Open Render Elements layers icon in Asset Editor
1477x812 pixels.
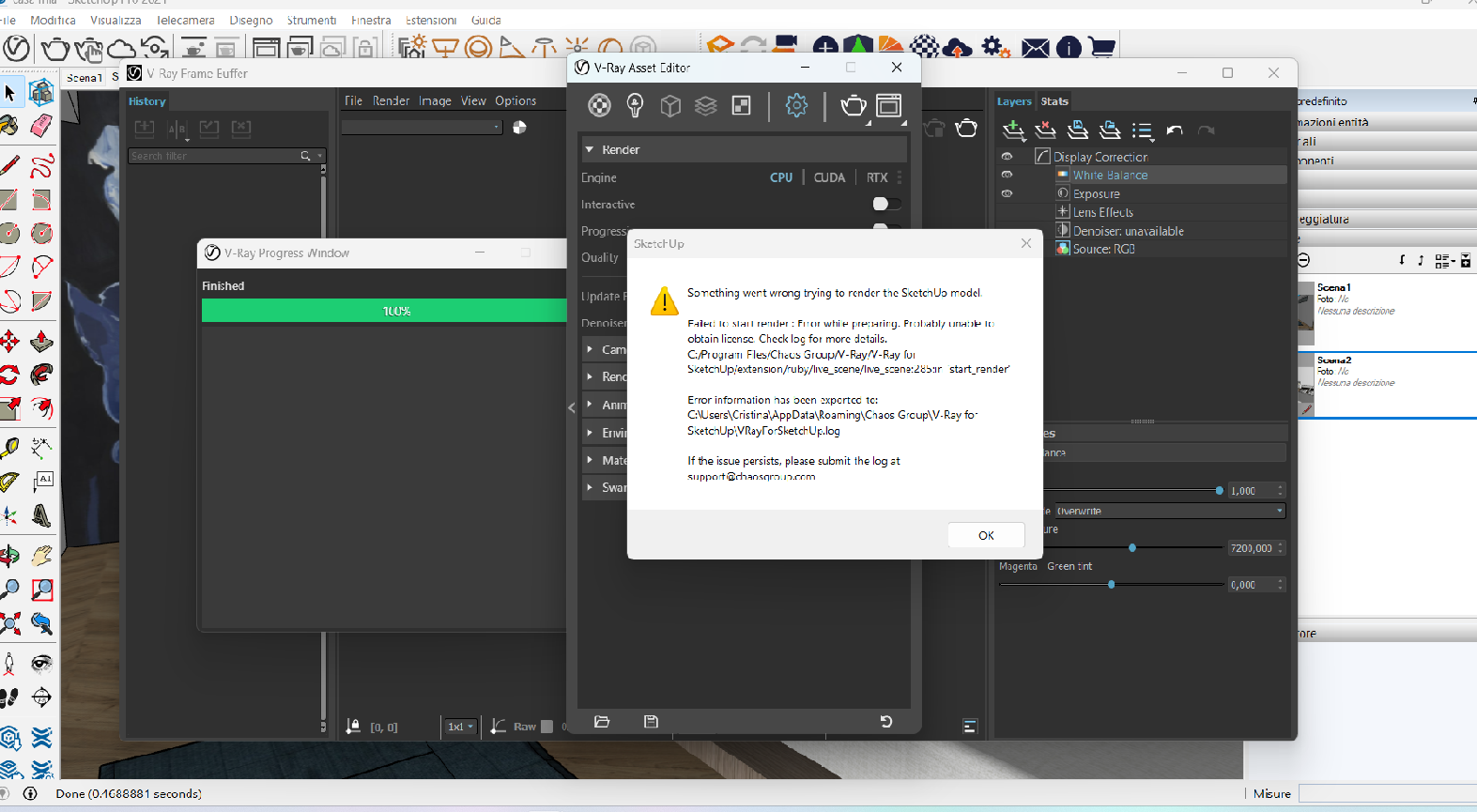coord(706,105)
